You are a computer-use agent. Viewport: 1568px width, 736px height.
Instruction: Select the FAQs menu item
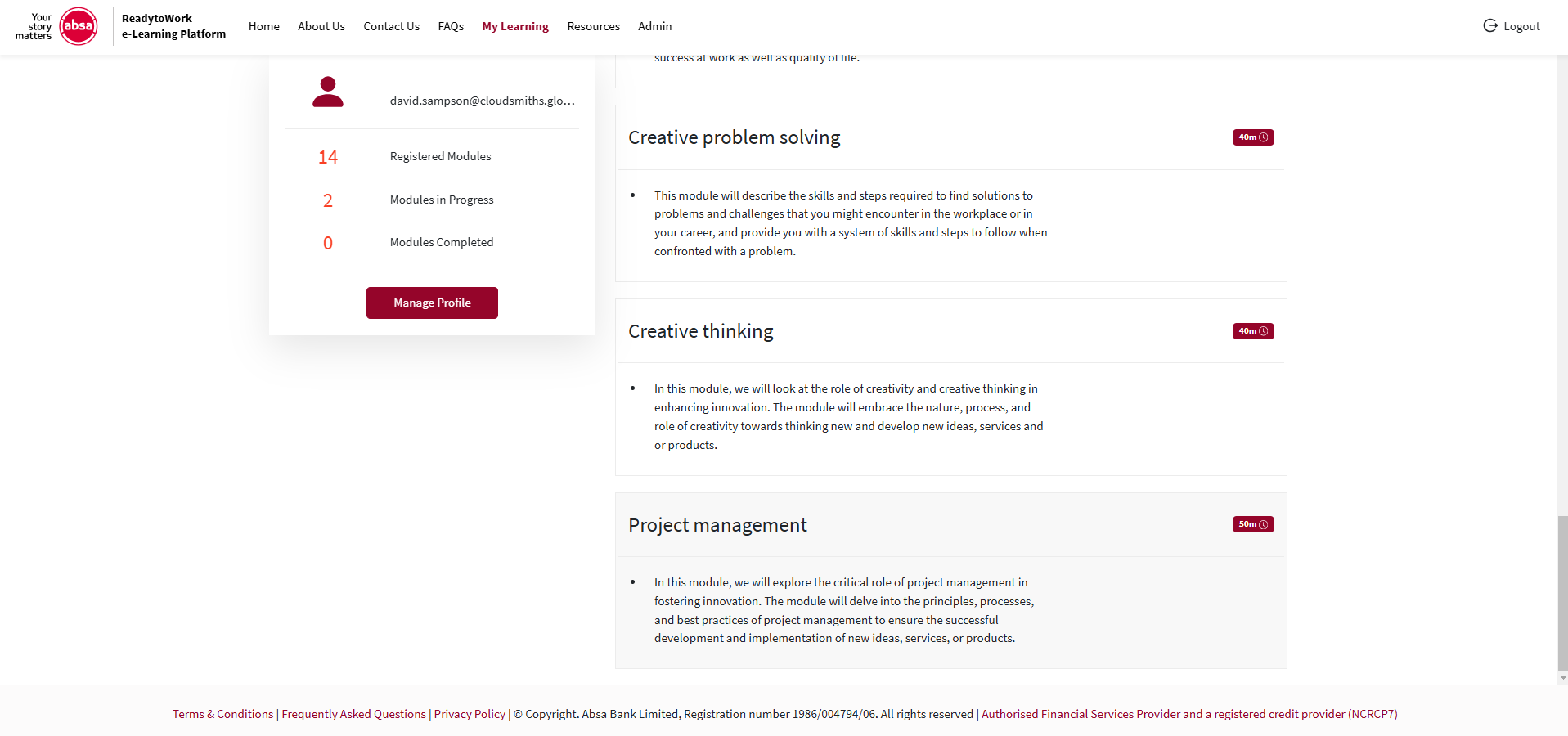[451, 26]
